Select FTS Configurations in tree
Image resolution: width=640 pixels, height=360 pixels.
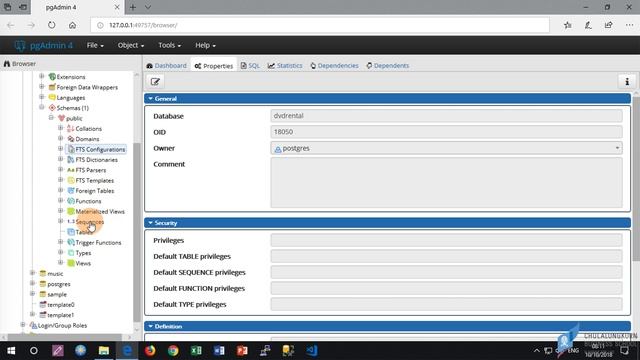(x=100, y=149)
